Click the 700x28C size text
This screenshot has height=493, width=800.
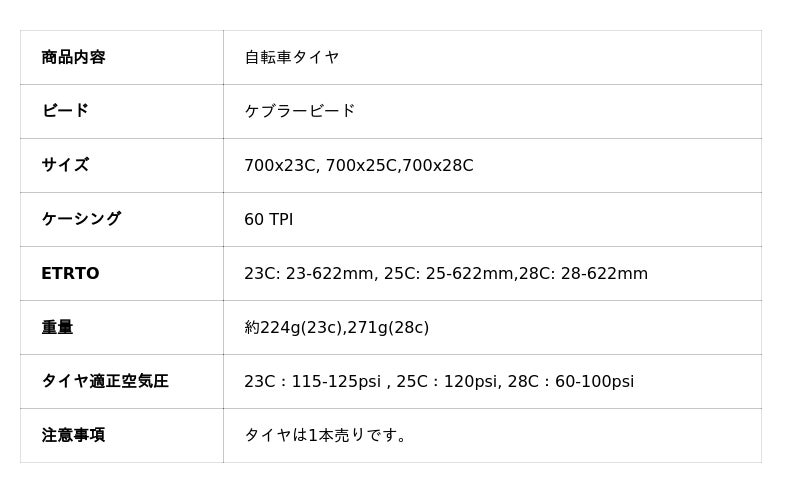(437, 165)
